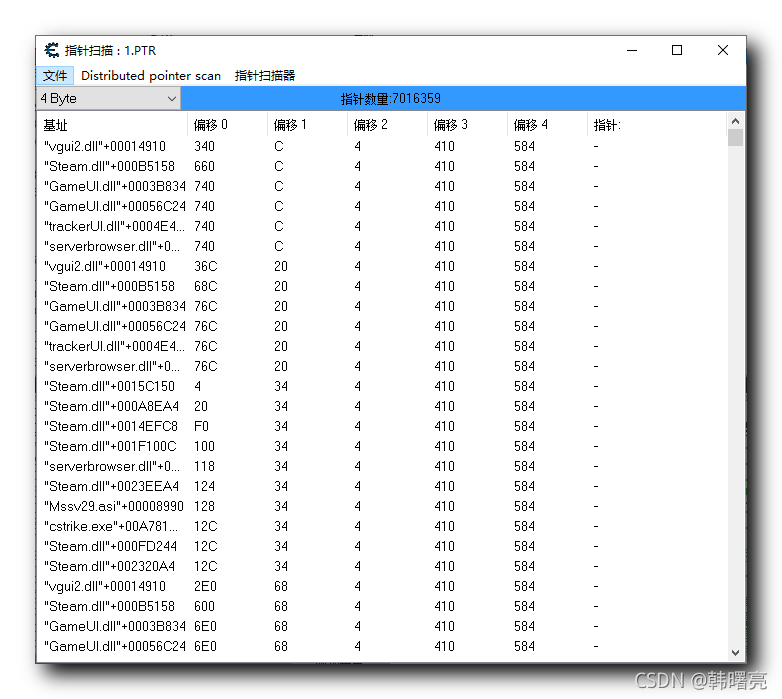Select "trackerUI.dll" row with offset 740

pos(382,226)
